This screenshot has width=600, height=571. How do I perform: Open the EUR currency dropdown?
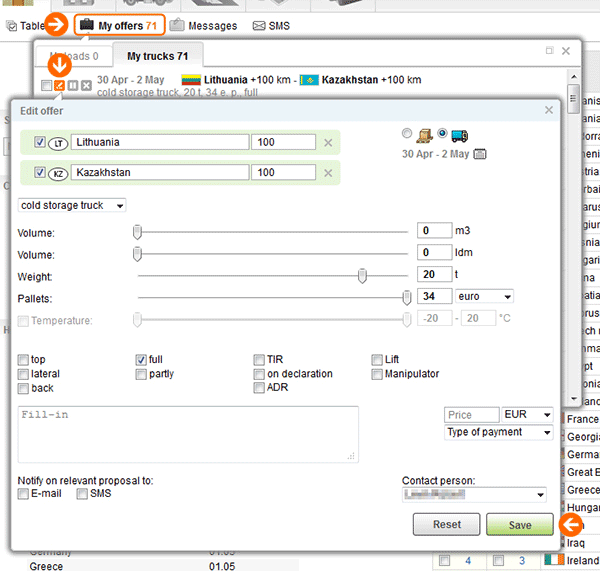click(x=527, y=414)
